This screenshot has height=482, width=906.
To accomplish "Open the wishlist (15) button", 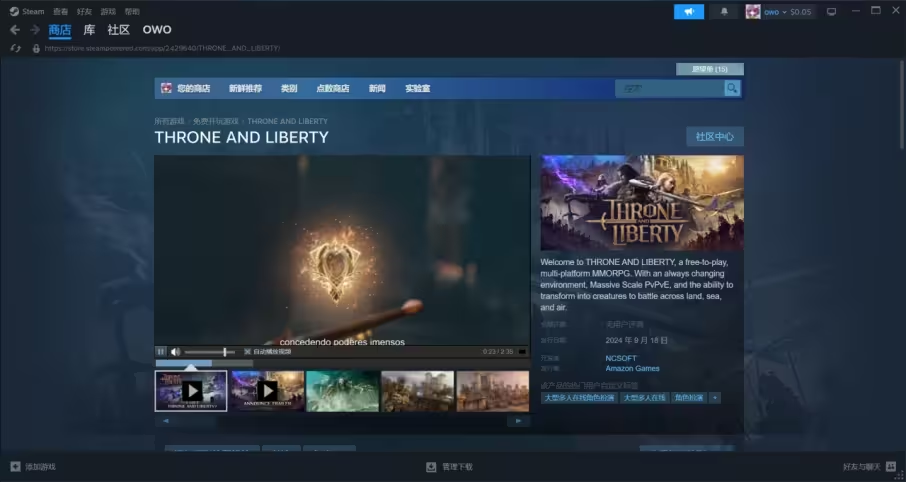I will pyautogui.click(x=710, y=69).
